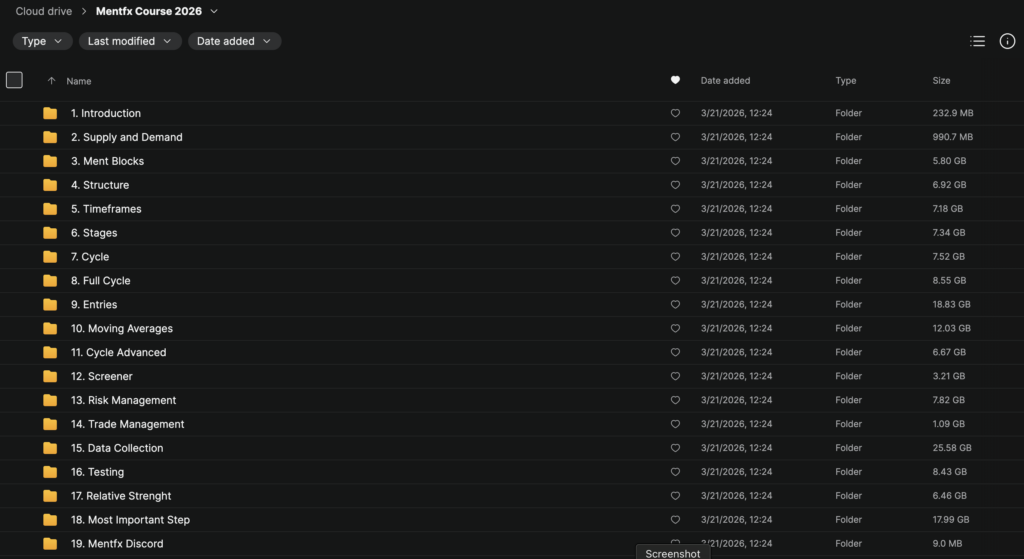
Task: Open the Type filter dropdown
Action: click(42, 41)
